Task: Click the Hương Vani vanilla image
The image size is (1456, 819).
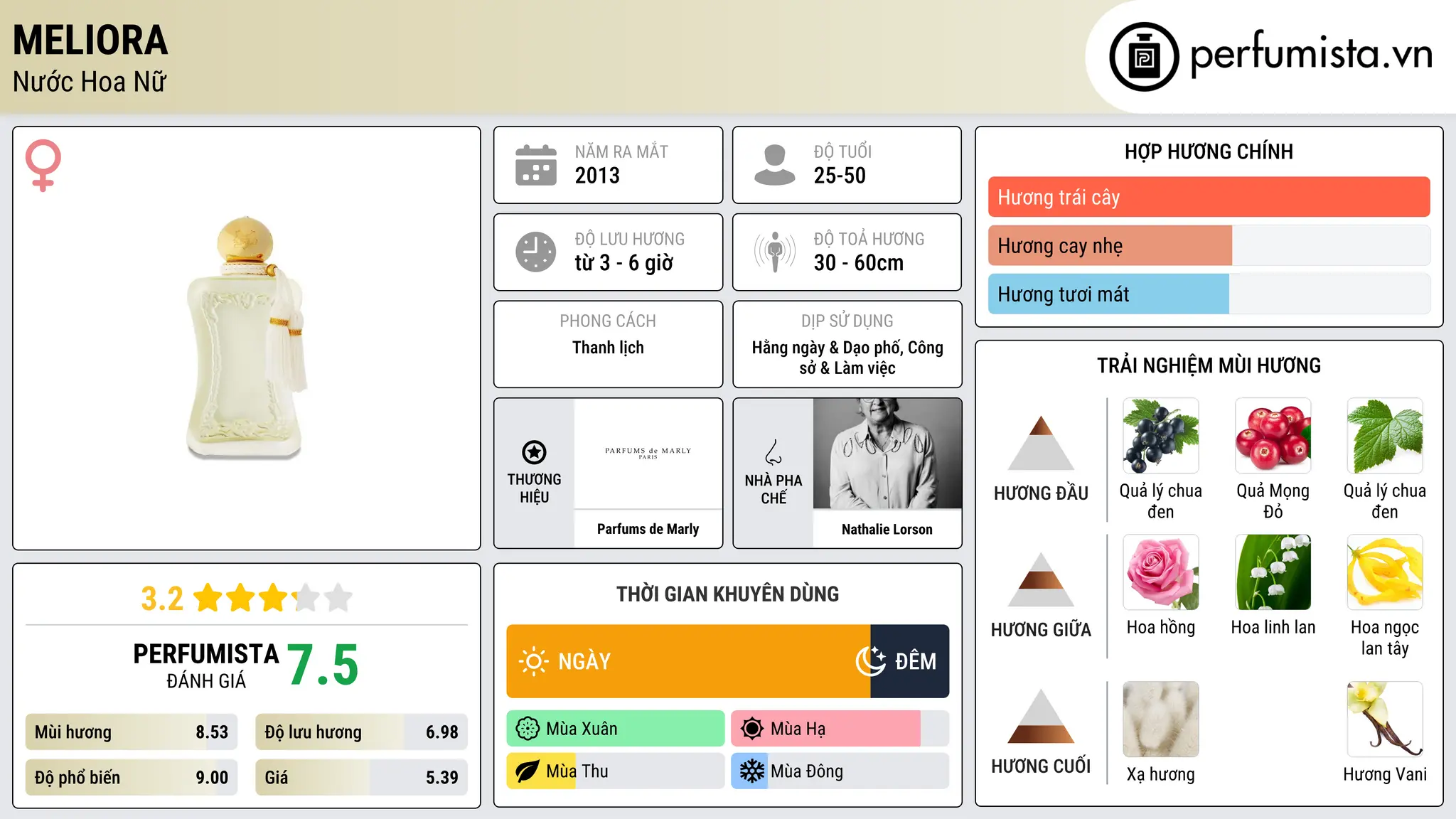Action: click(x=1385, y=719)
